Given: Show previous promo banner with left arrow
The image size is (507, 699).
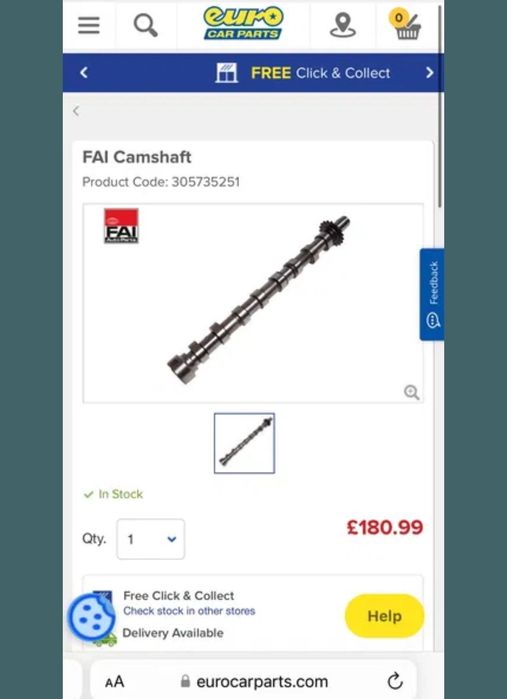Looking at the screenshot, I should pos(84,73).
